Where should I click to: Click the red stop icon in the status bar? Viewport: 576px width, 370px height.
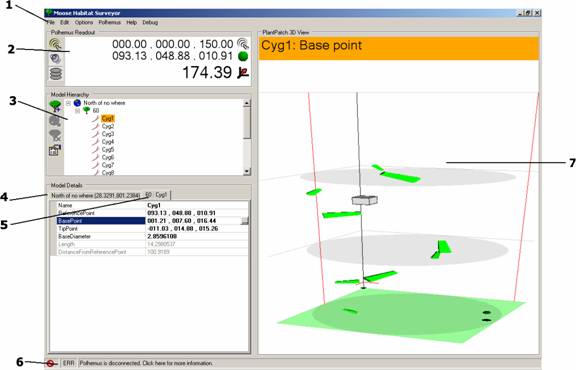click(50, 363)
